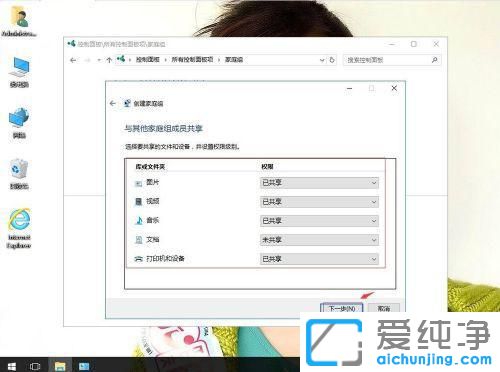The image size is (500, 372).
Task: Go up one level in Control Panel
Action: pos(109,60)
